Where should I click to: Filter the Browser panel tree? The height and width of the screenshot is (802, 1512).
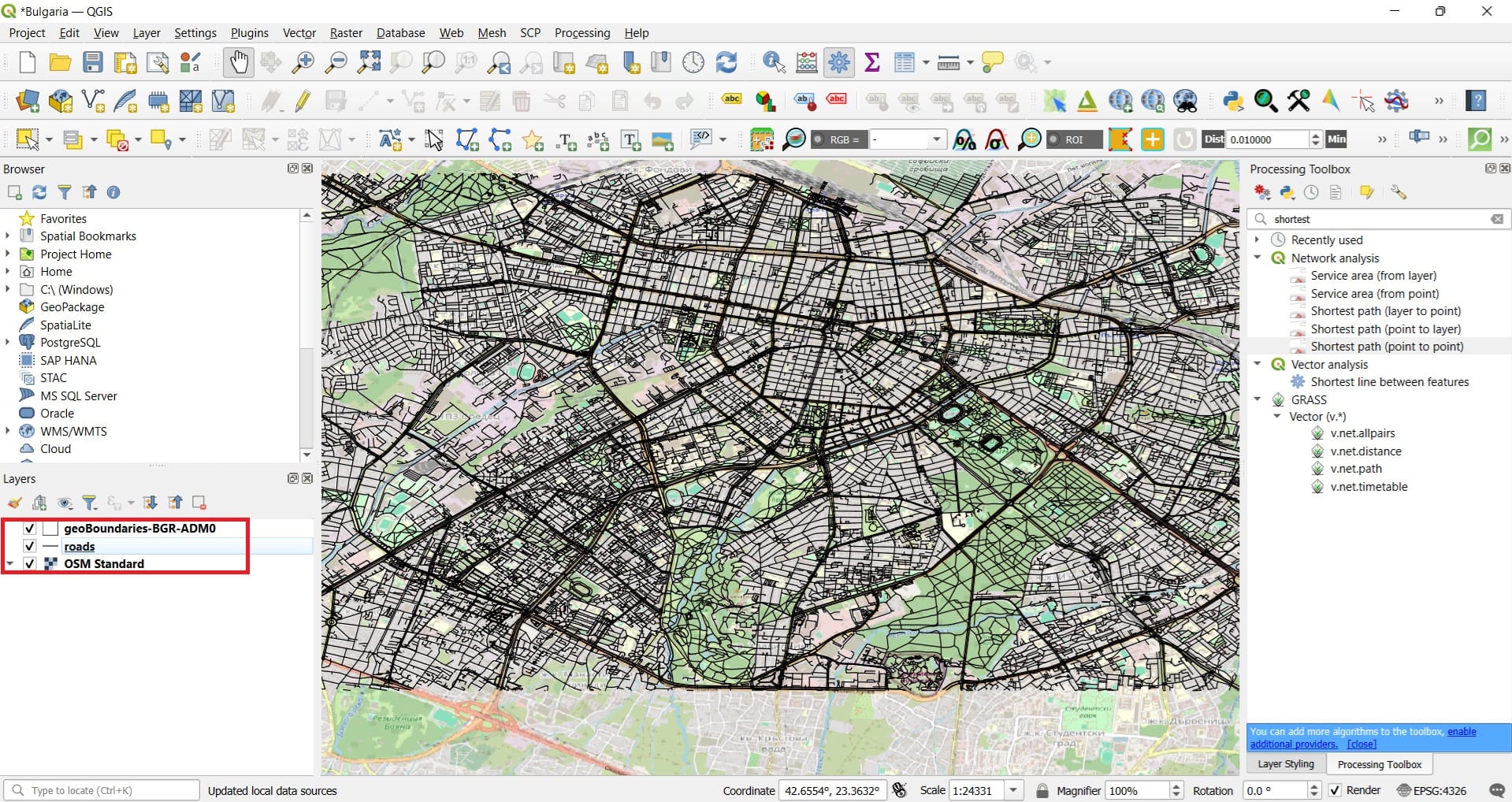65,192
